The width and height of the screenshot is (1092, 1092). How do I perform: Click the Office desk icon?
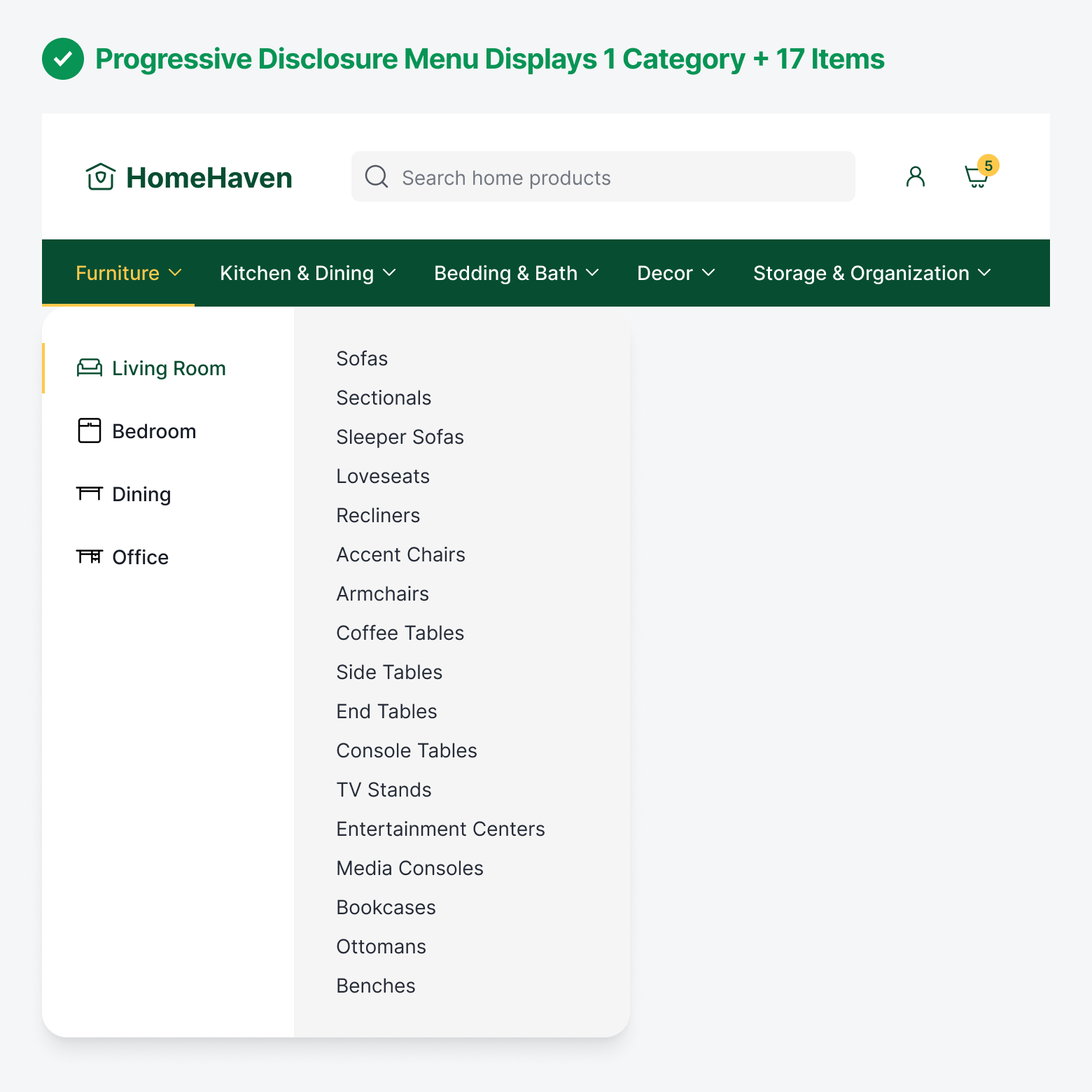coord(89,557)
